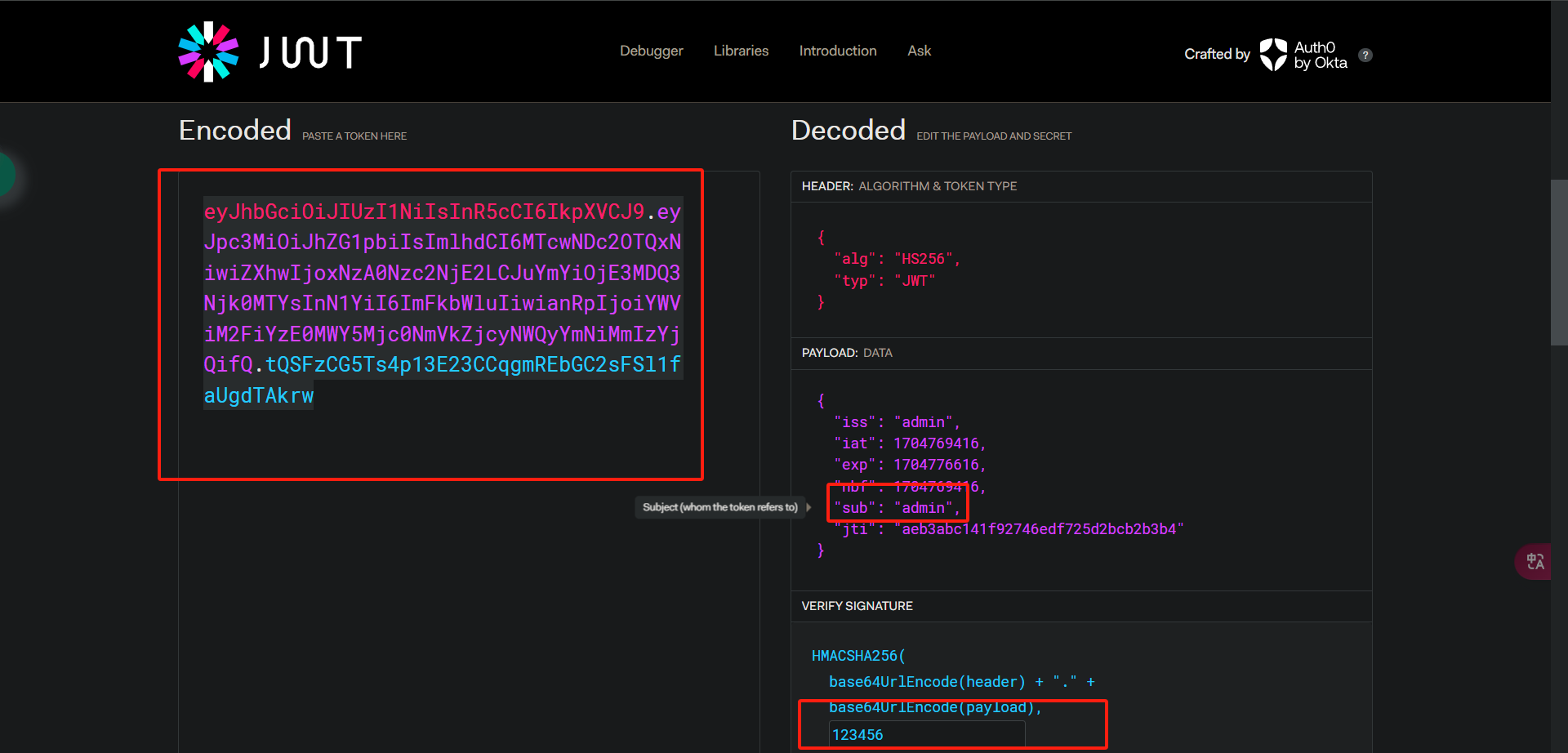1568x753 pixels.
Task: Click the question mark help icon
Action: click(x=1365, y=55)
